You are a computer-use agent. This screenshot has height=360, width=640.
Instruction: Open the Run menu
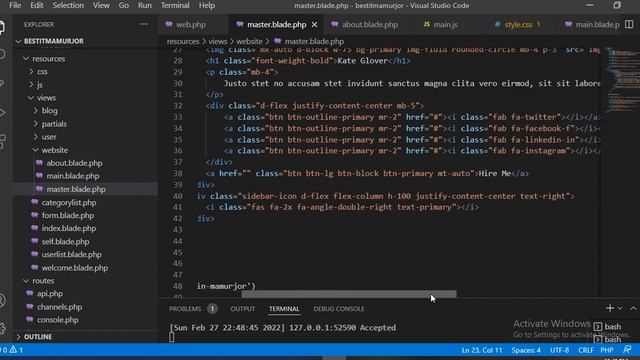pos(144,5)
